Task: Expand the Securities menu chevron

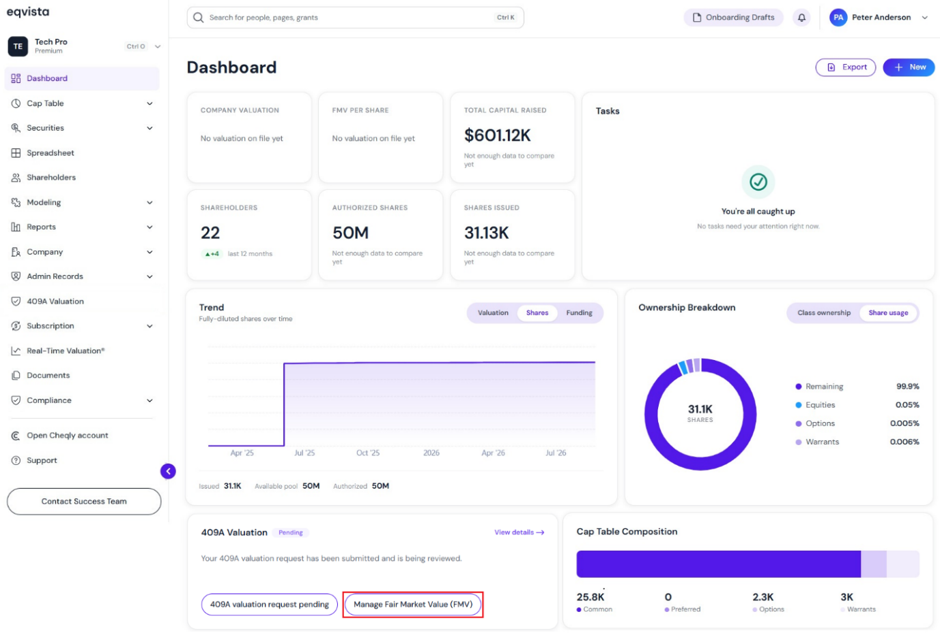Action: tap(149, 128)
